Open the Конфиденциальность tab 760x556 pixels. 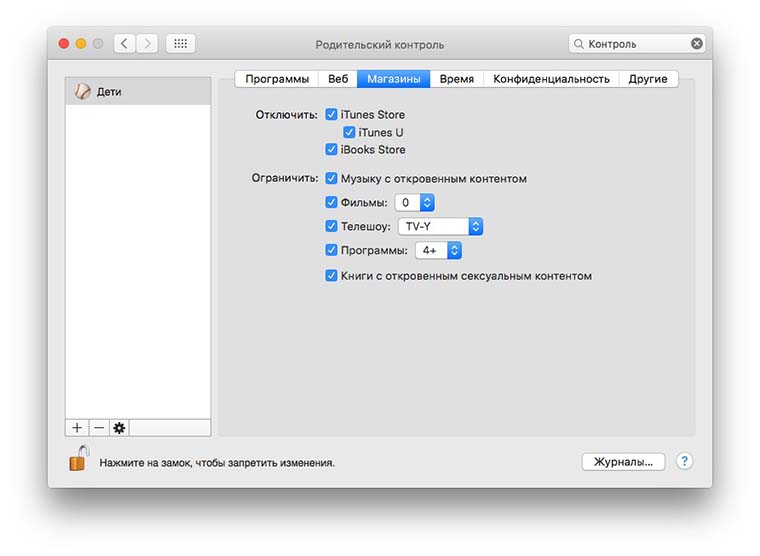click(551, 79)
